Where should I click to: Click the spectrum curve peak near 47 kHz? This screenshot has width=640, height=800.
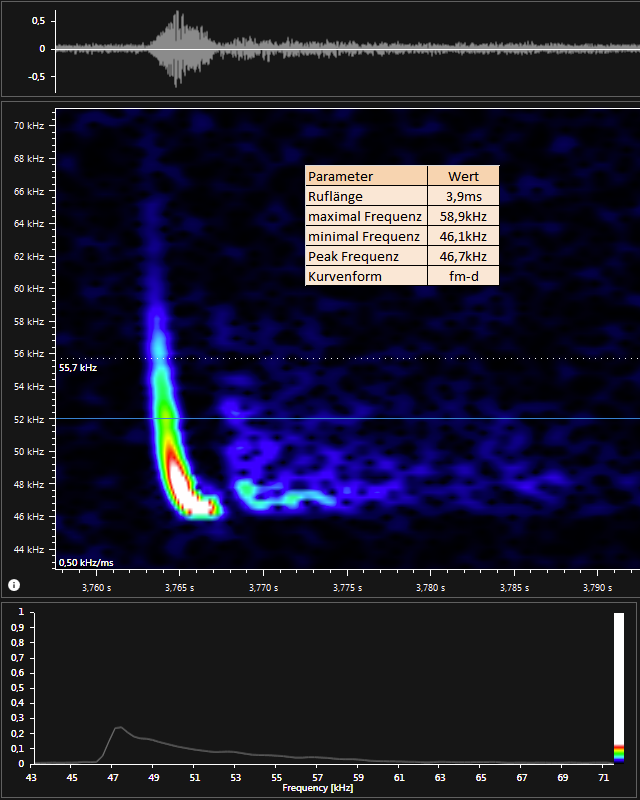pos(119,727)
